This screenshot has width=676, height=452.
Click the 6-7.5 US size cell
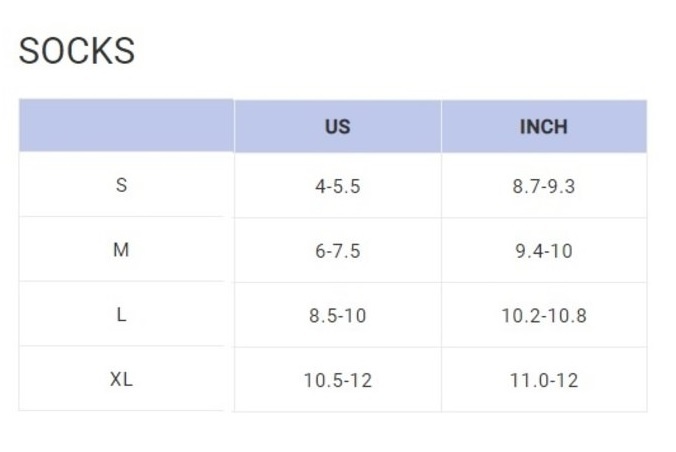coord(338,250)
